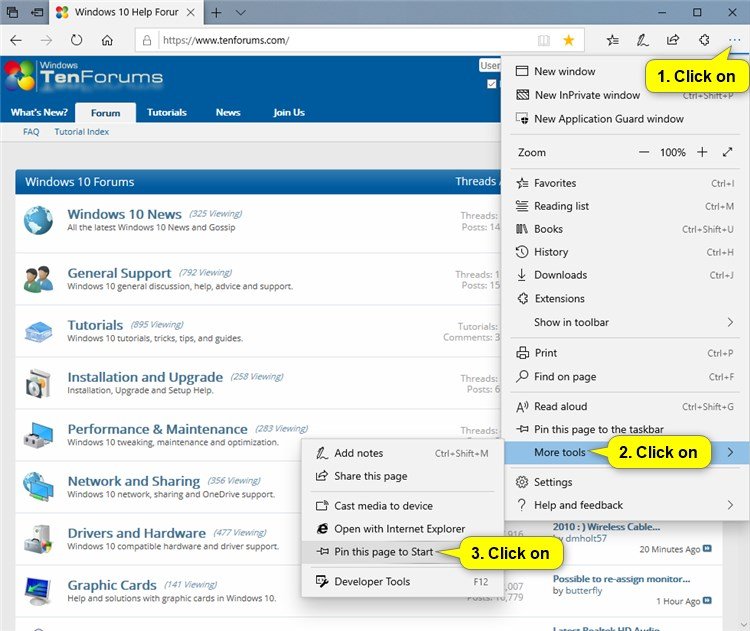Viewport: 750px width, 631px height.
Task: Click the General Support people icon
Action: [38, 279]
